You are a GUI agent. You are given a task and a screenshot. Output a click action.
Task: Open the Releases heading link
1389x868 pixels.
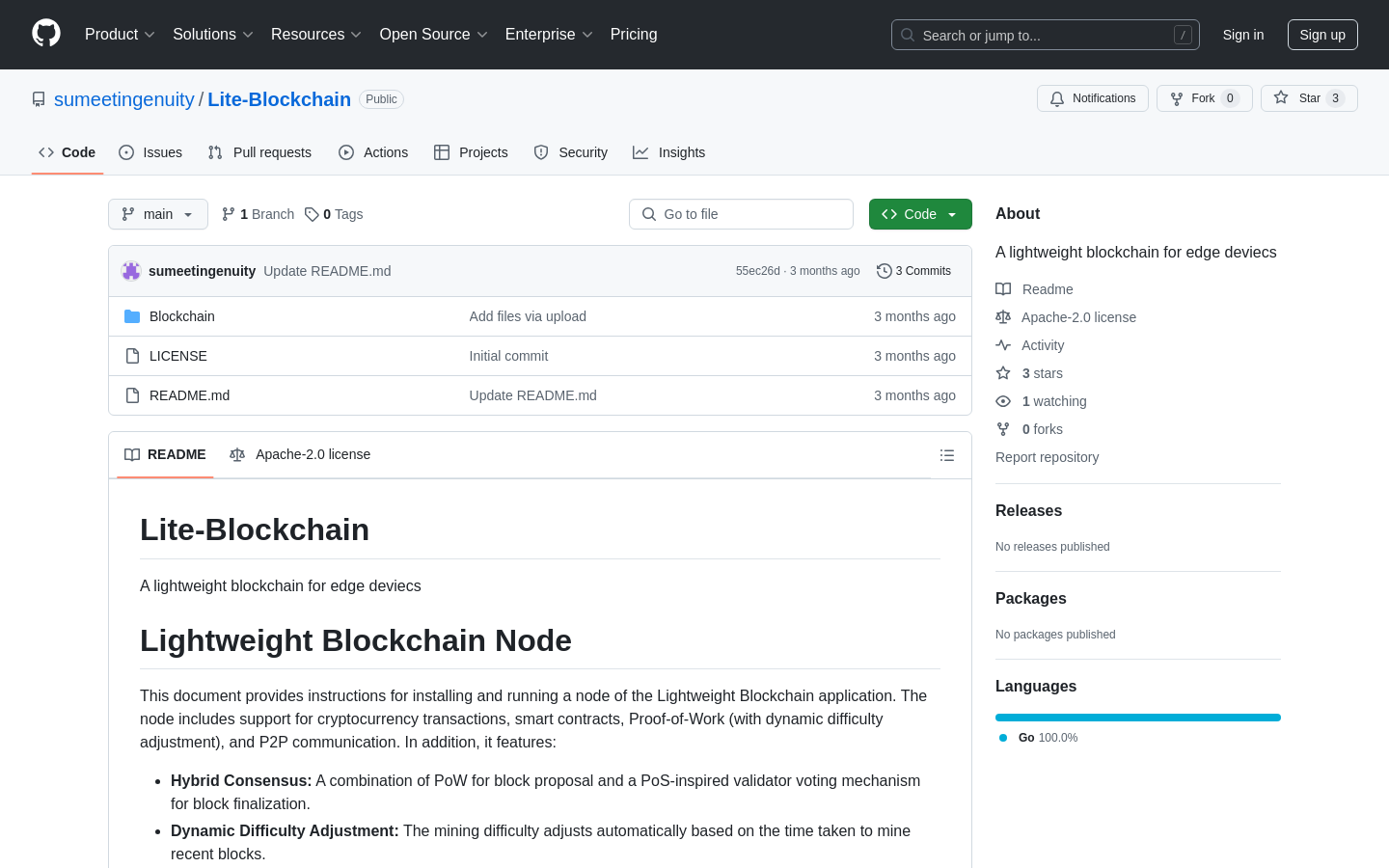coord(1028,511)
